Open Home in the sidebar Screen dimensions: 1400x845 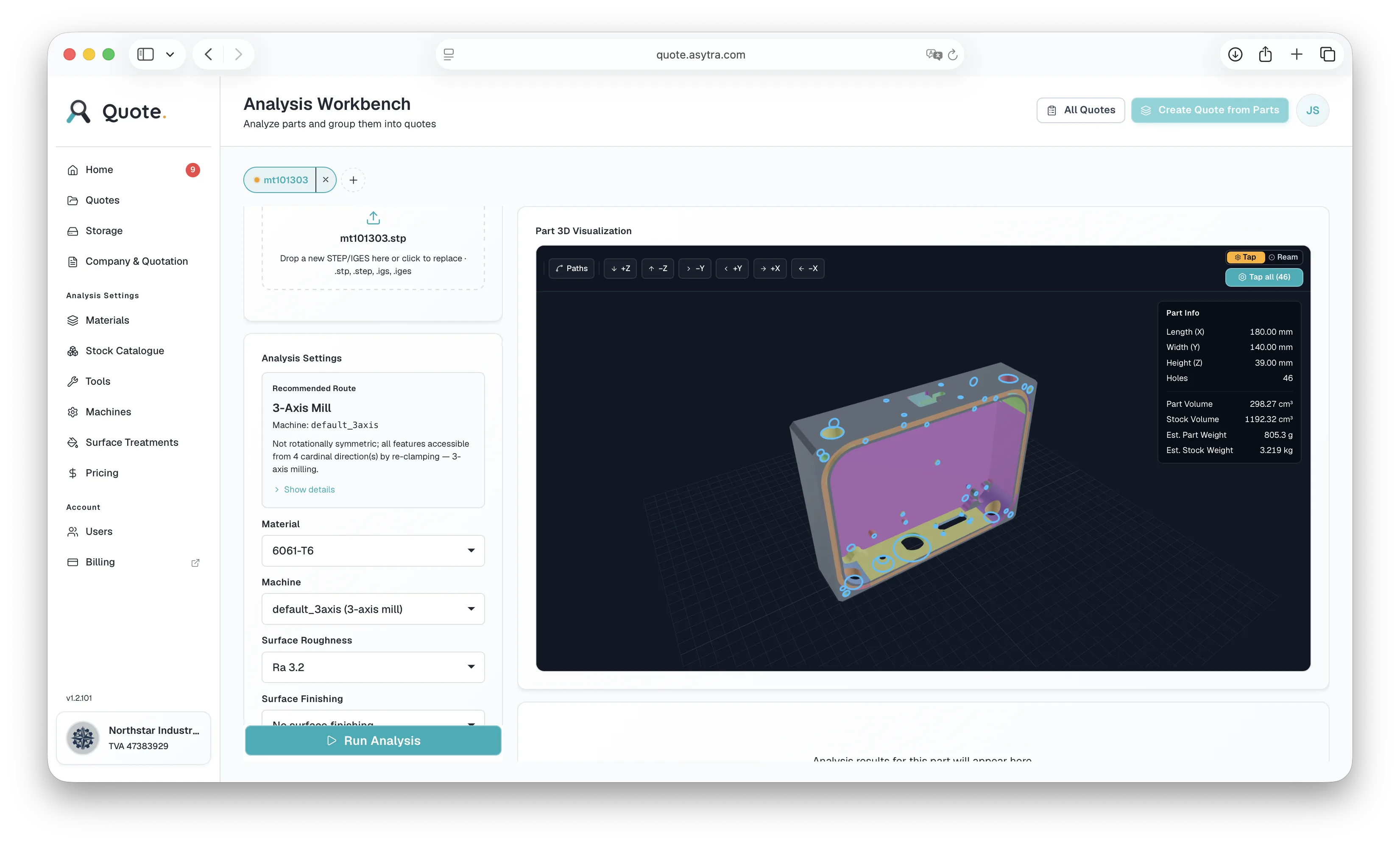[x=133, y=169]
